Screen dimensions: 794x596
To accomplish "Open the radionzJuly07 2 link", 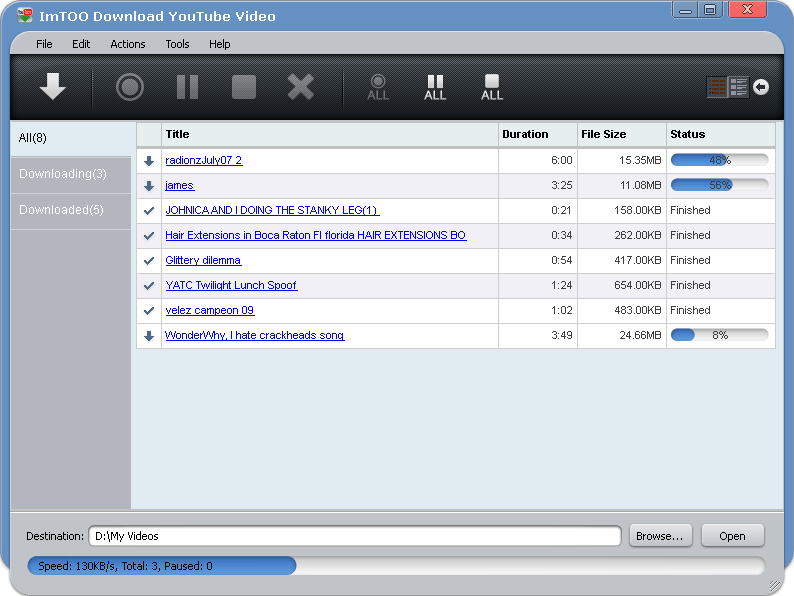I will pos(204,161).
